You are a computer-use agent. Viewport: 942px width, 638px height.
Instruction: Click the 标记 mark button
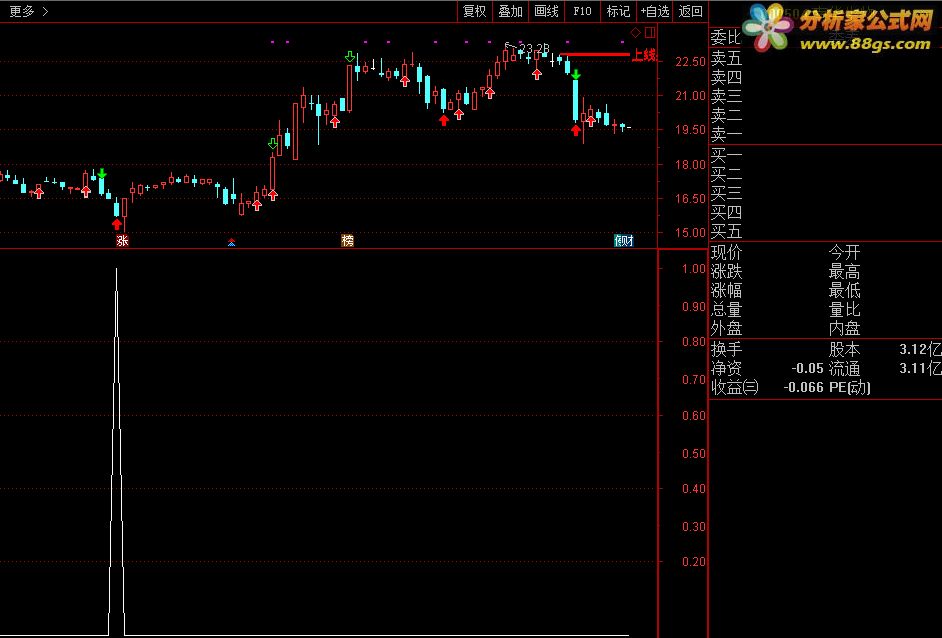tap(618, 11)
